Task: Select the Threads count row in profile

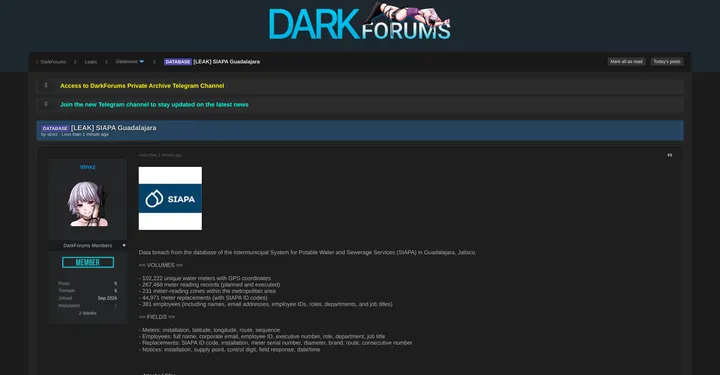Action: point(87,291)
